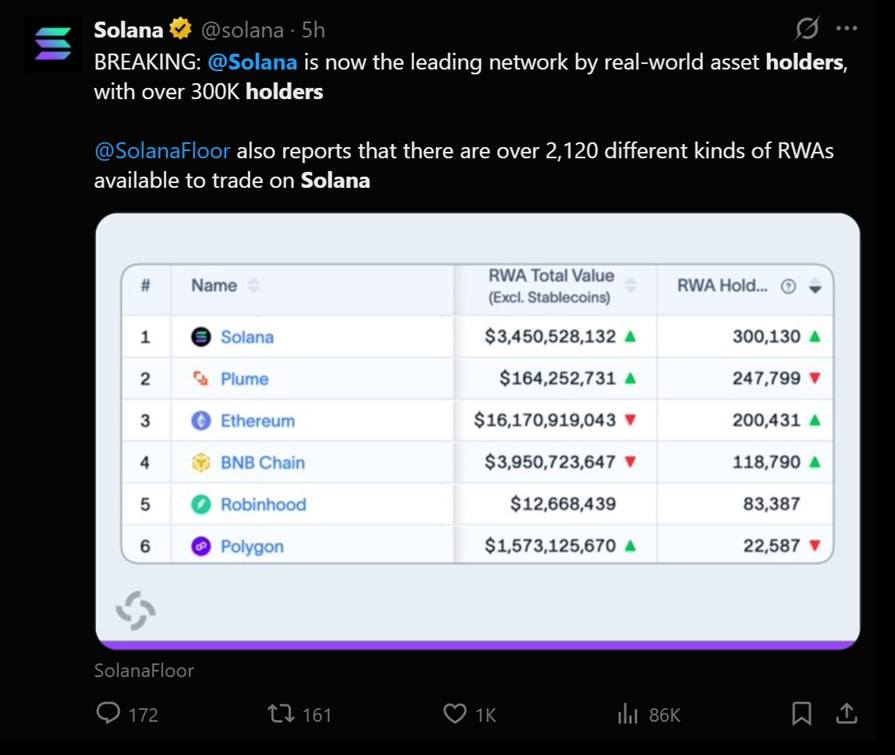Open the three-dot more options menu
The height and width of the screenshot is (755, 895).
846,29
